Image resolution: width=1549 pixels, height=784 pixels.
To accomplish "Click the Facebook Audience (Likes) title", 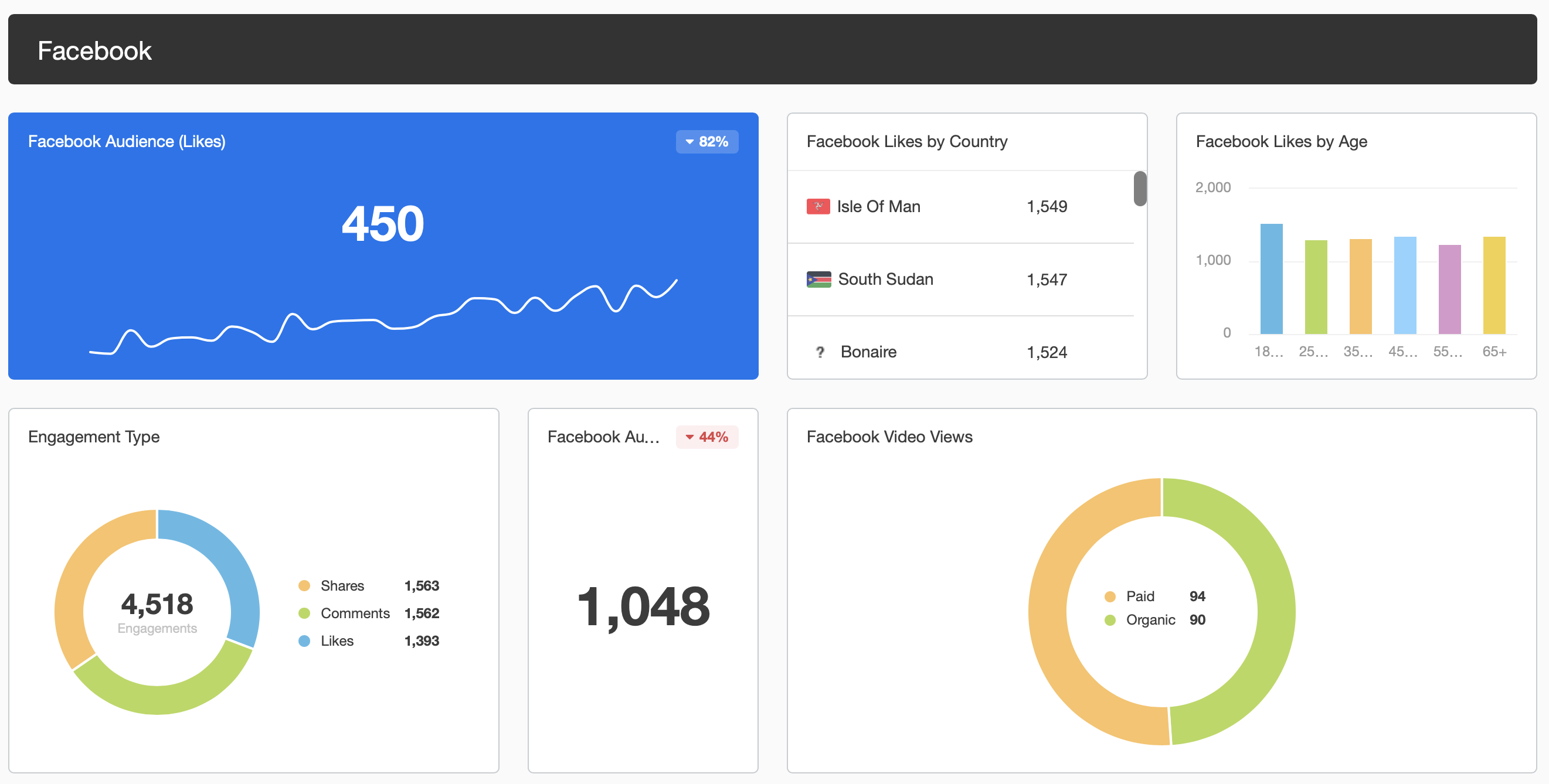I will click(127, 142).
